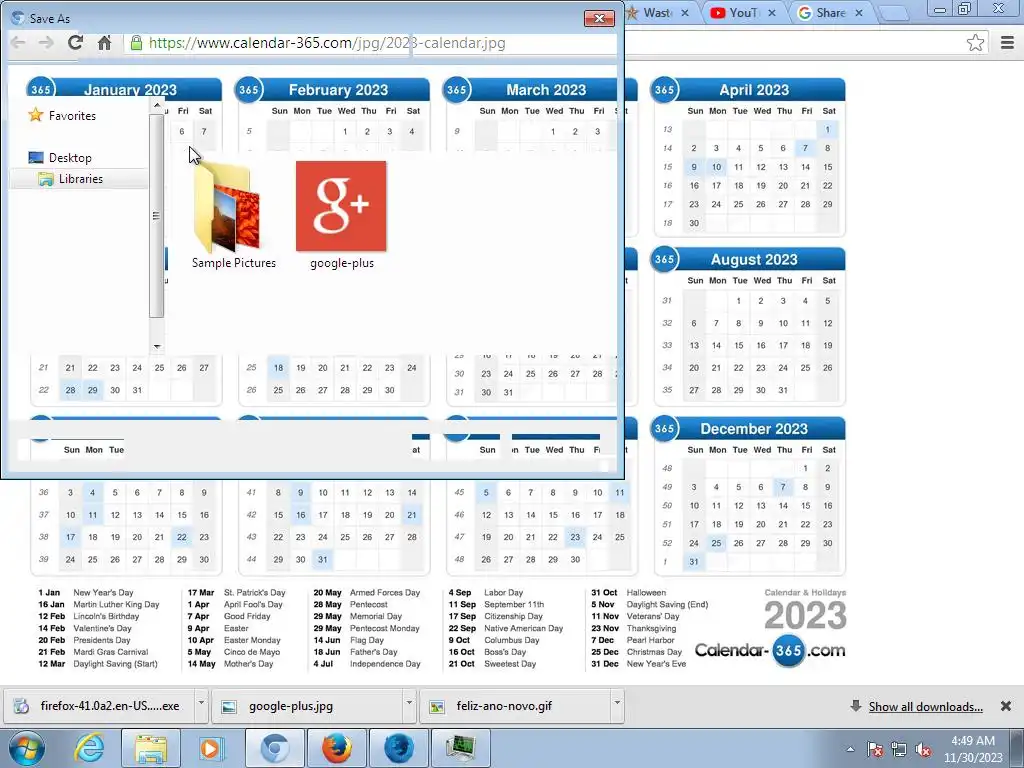
Task: Close the downloads bar
Action: [x=1006, y=706]
